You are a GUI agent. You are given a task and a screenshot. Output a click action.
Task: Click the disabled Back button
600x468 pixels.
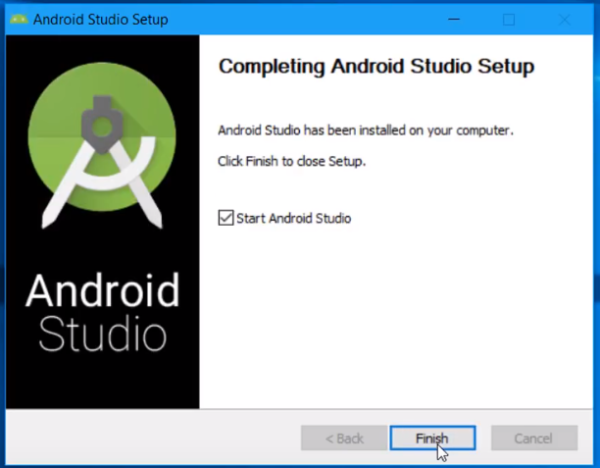pos(344,438)
